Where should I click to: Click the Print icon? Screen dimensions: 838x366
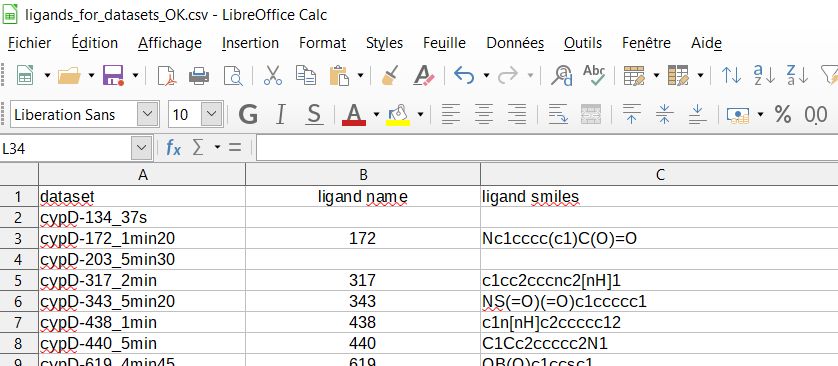pyautogui.click(x=199, y=75)
